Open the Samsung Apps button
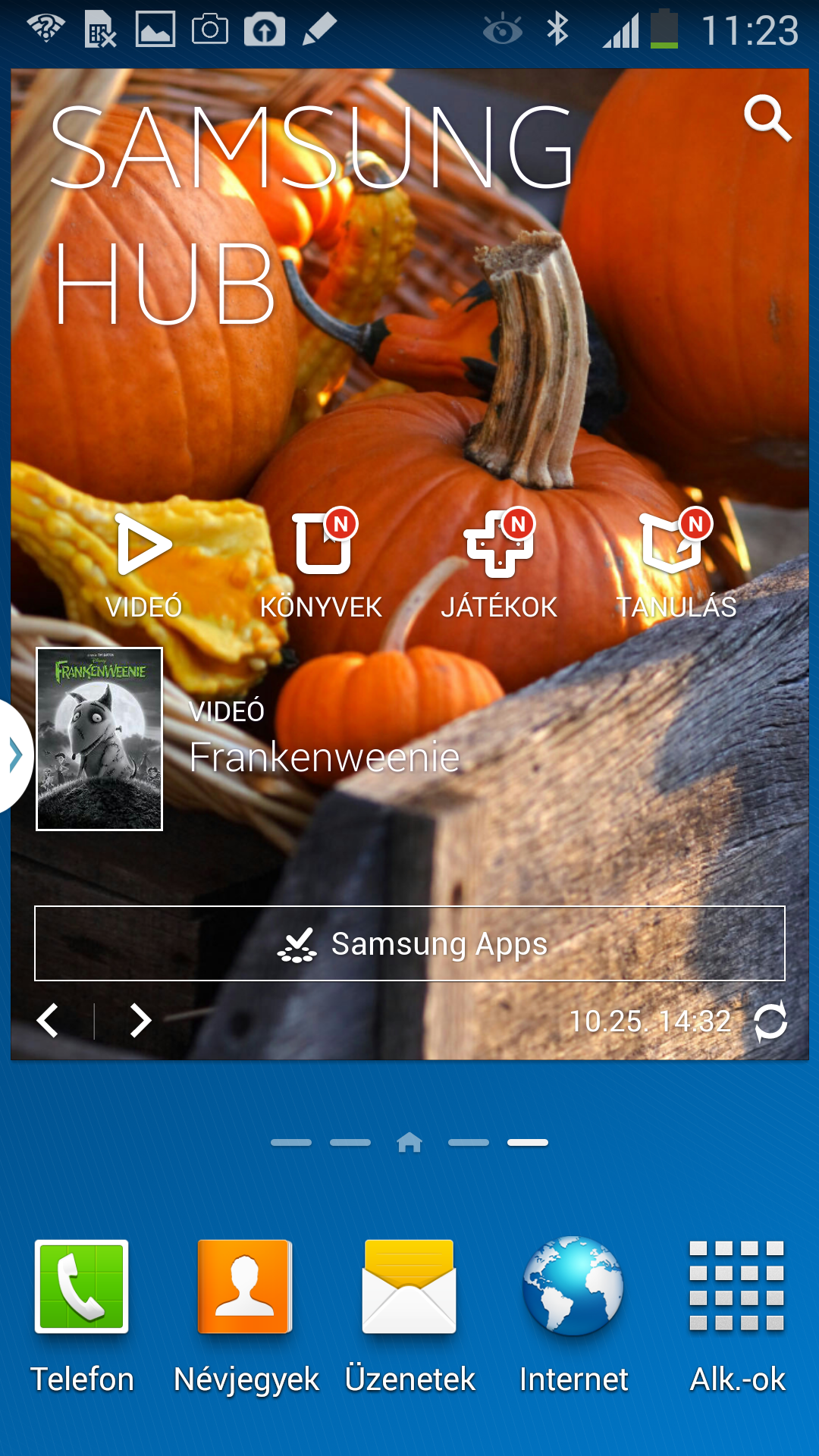Screen dimensions: 819x1456 pos(409,943)
